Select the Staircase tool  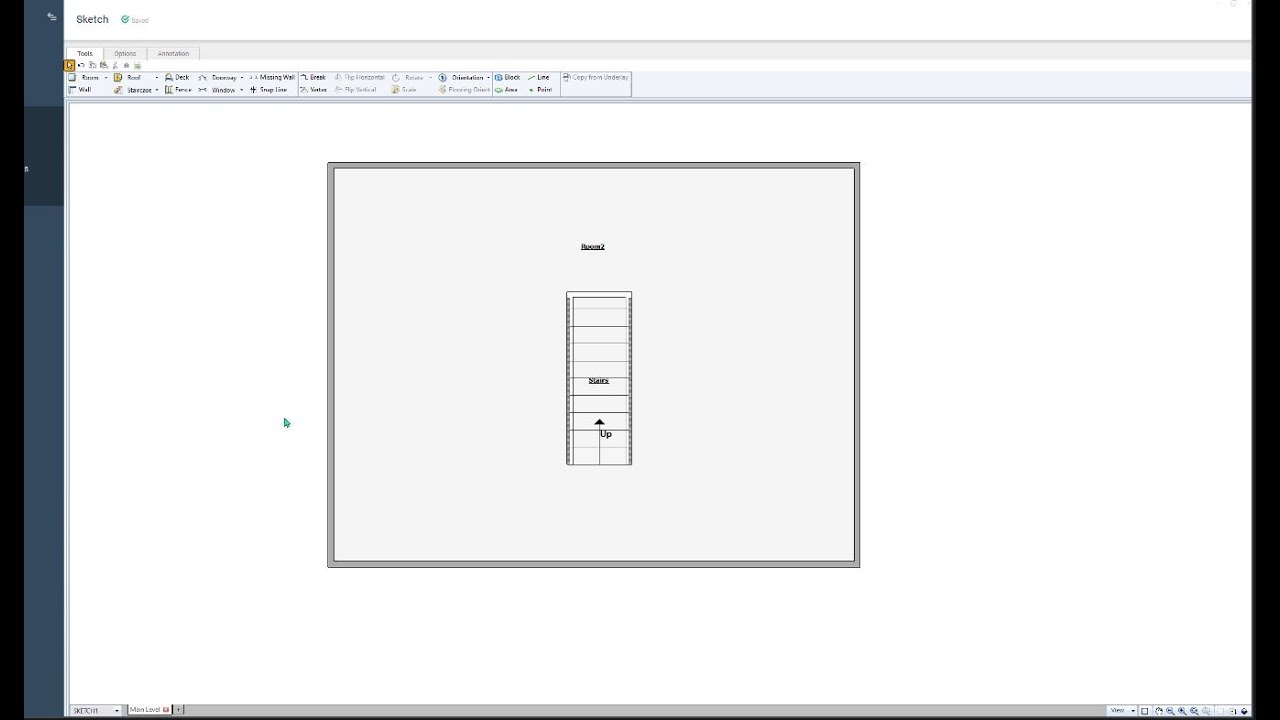(x=132, y=90)
